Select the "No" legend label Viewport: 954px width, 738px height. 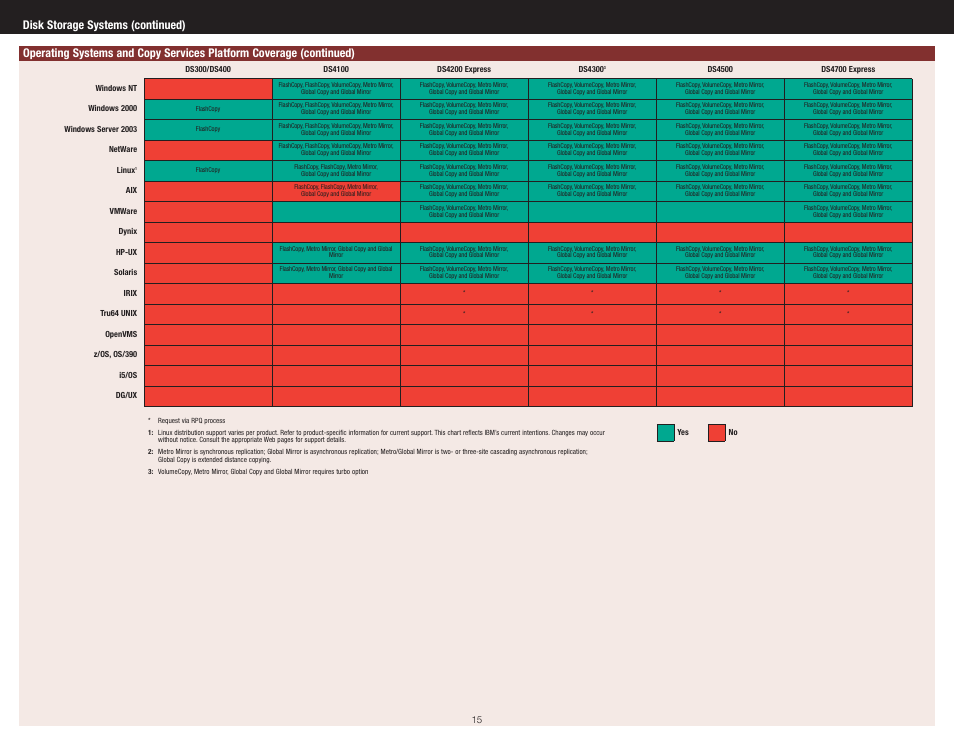point(733,433)
